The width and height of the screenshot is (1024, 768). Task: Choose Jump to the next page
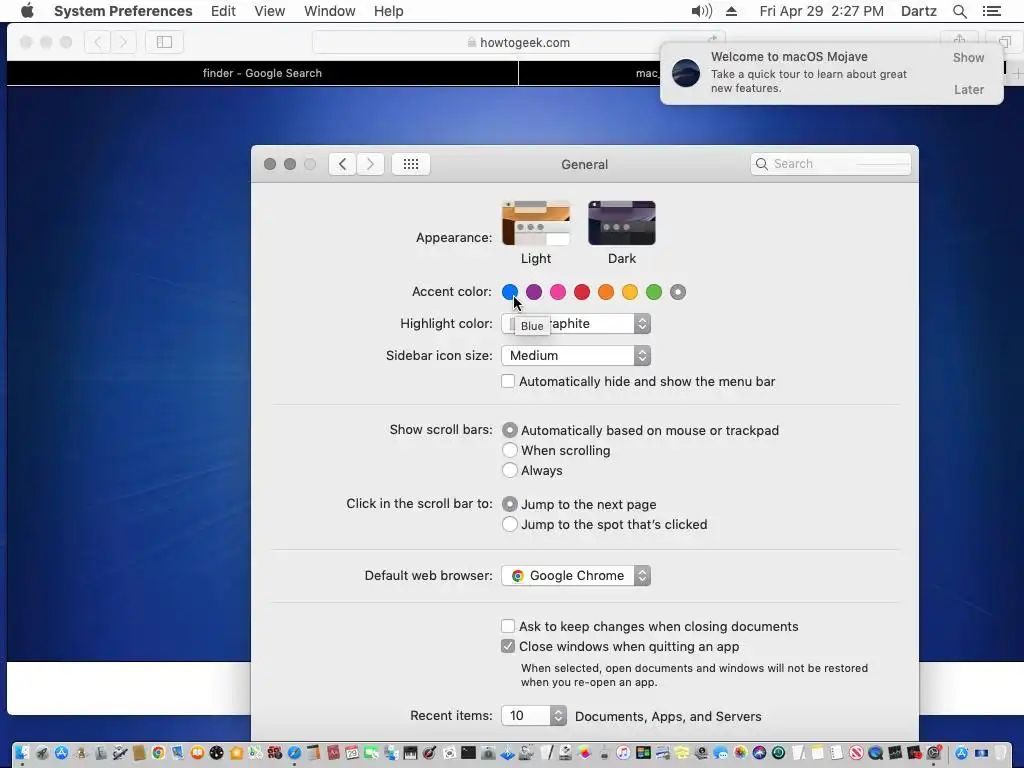click(x=509, y=504)
